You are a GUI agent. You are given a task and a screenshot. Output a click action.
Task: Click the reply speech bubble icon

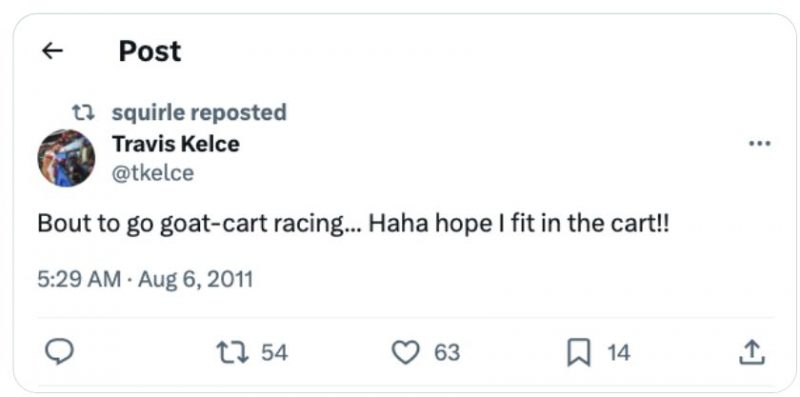[x=60, y=353]
